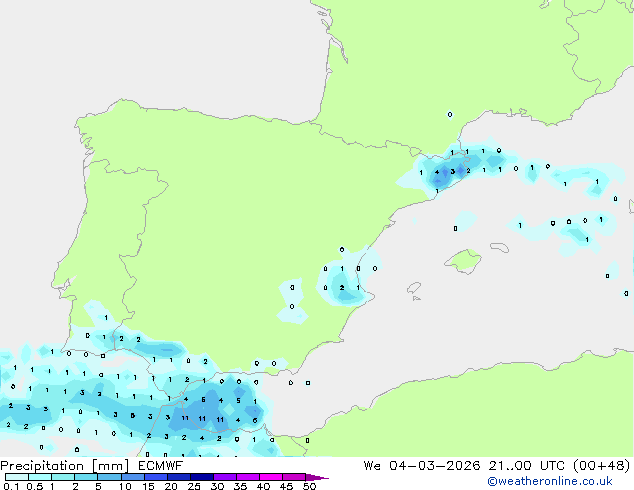
Task: Click the "50" legend scale label
Action: point(310,486)
